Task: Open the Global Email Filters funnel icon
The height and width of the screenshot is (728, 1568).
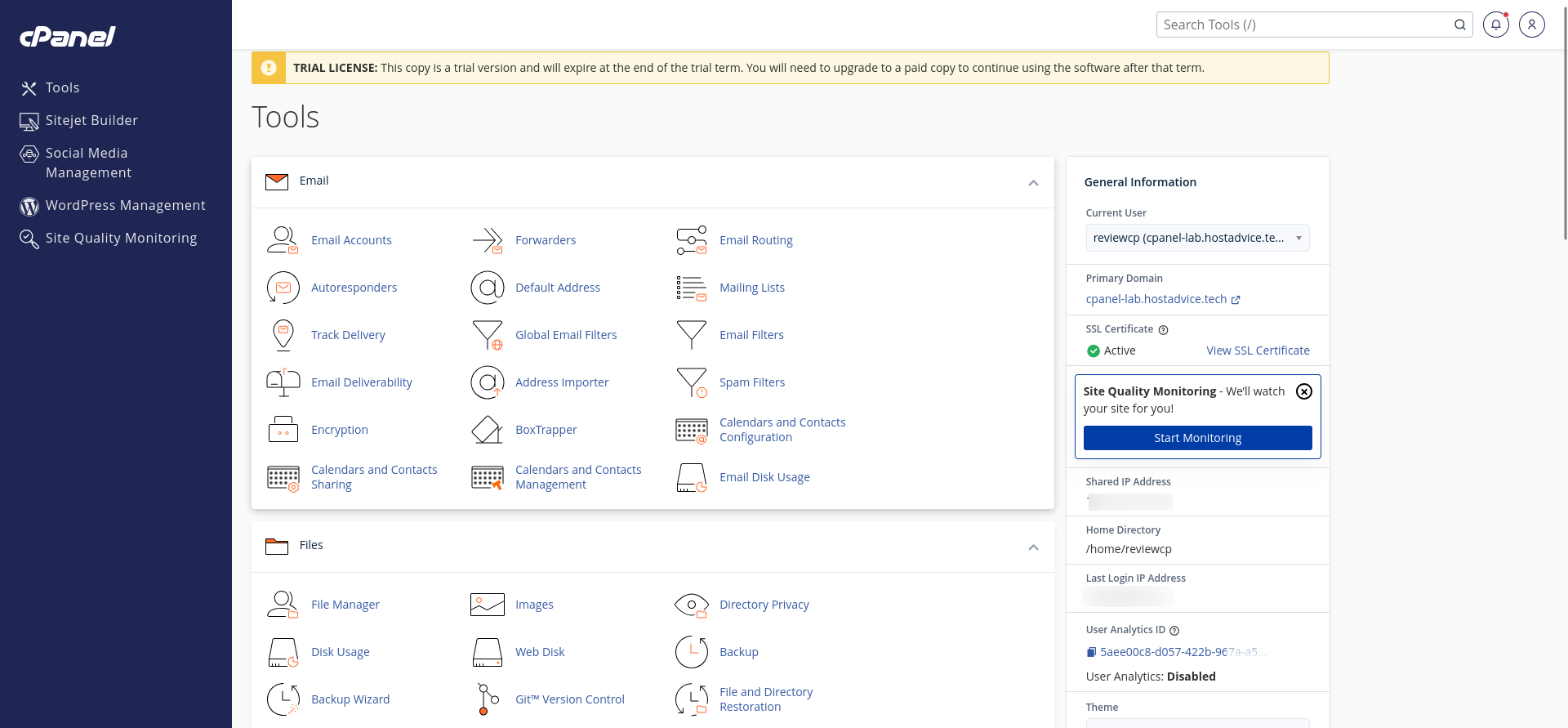Action: pos(487,335)
